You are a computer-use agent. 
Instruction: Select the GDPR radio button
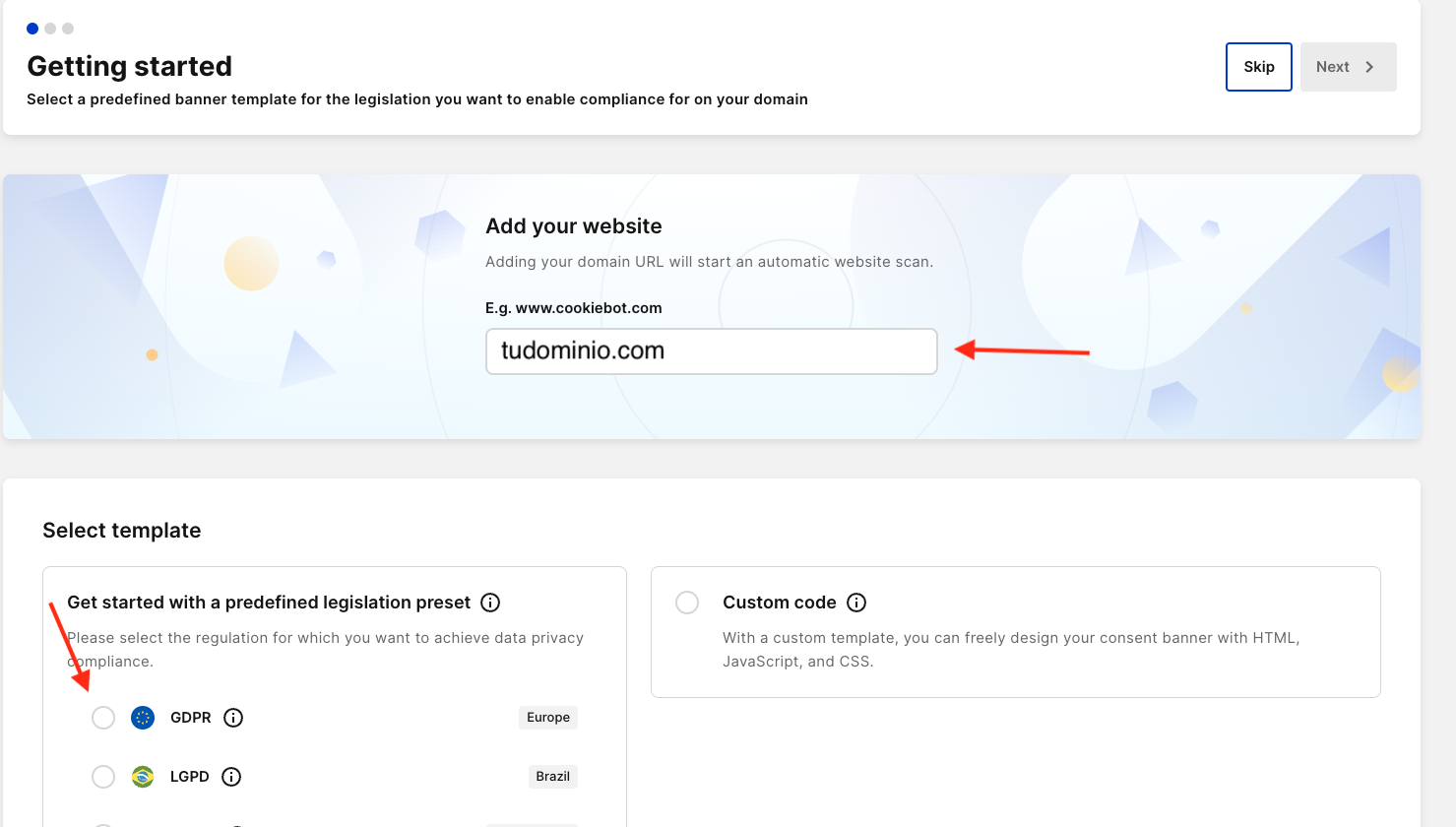point(102,717)
